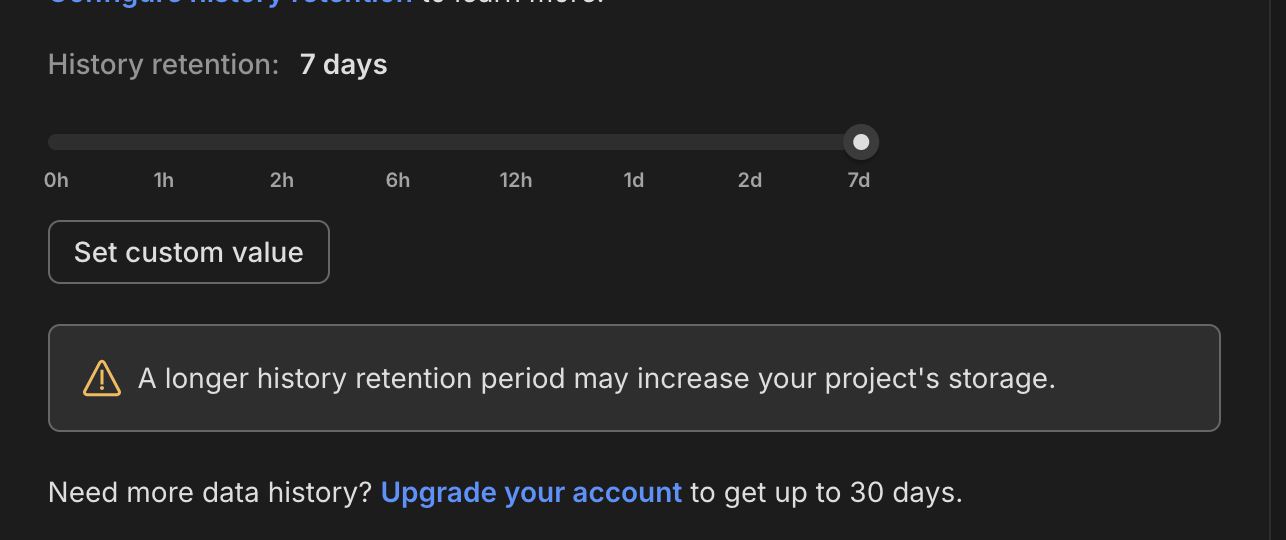Open the cut-off blue link above History retention
This screenshot has height=540, width=1286.
pos(230,3)
